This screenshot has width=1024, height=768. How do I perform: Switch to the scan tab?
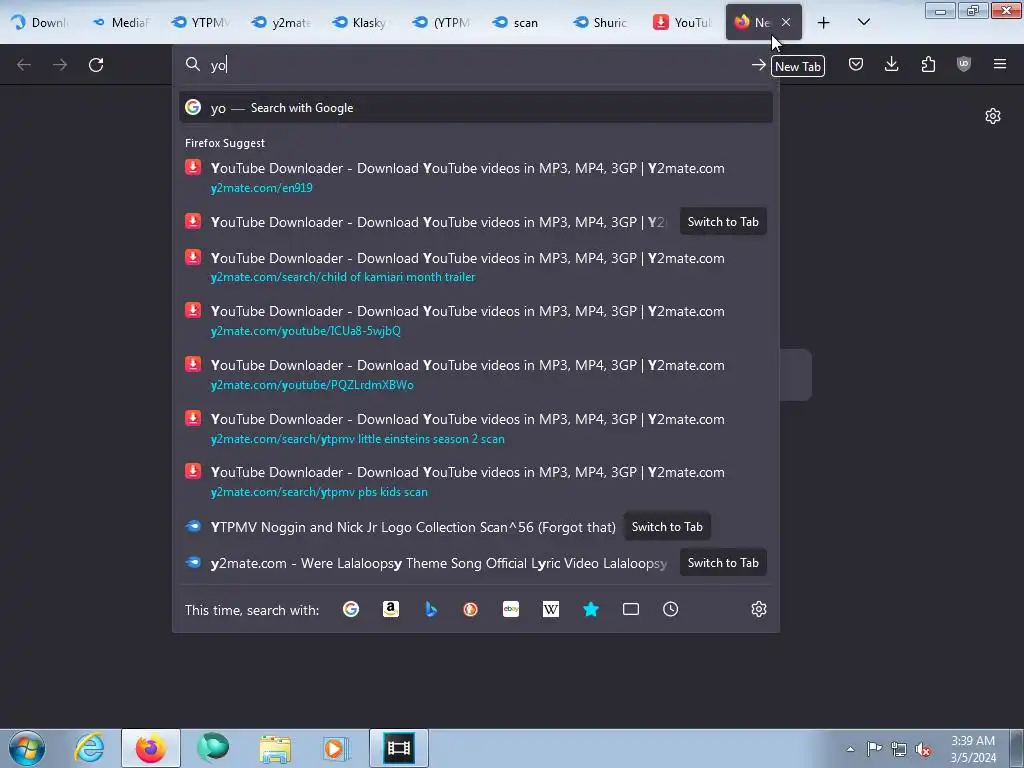click(x=522, y=22)
